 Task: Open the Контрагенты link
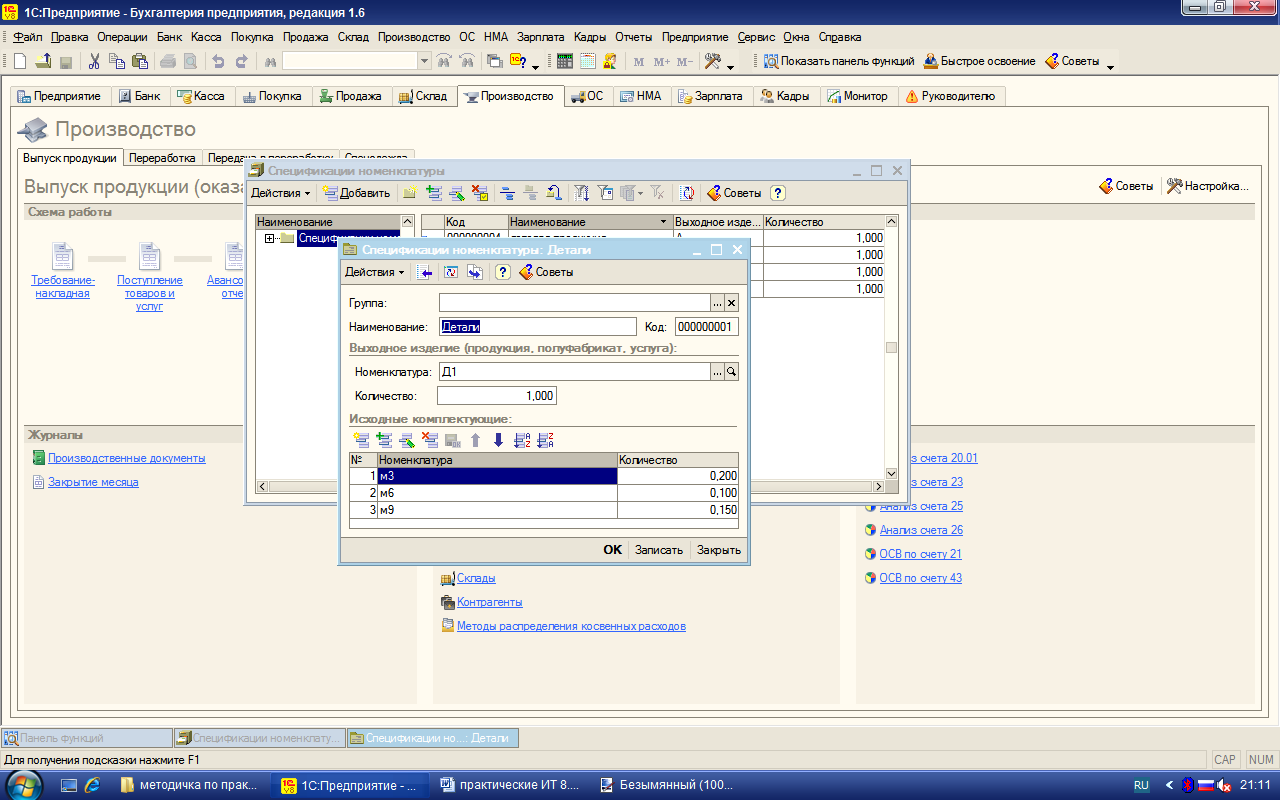click(x=489, y=602)
